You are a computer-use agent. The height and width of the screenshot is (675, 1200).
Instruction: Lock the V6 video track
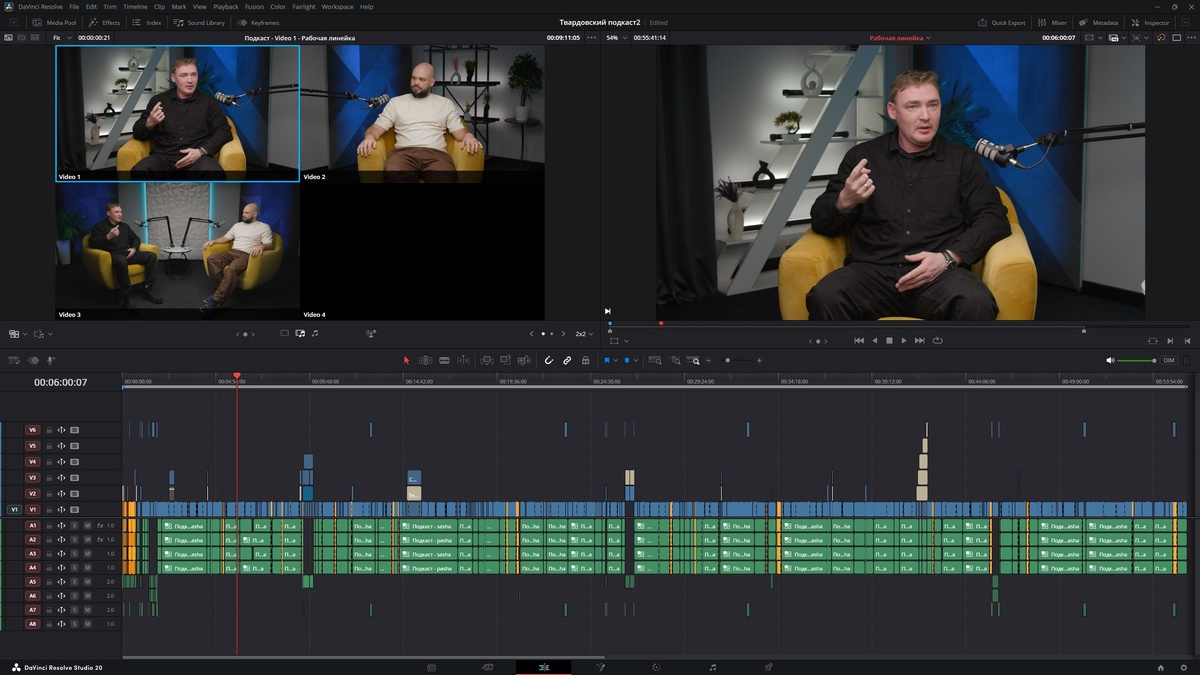click(48, 430)
